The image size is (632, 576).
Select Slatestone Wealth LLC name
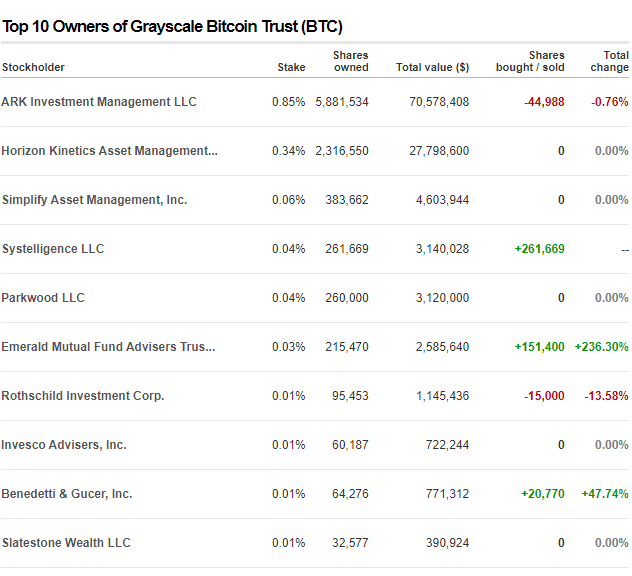66,543
